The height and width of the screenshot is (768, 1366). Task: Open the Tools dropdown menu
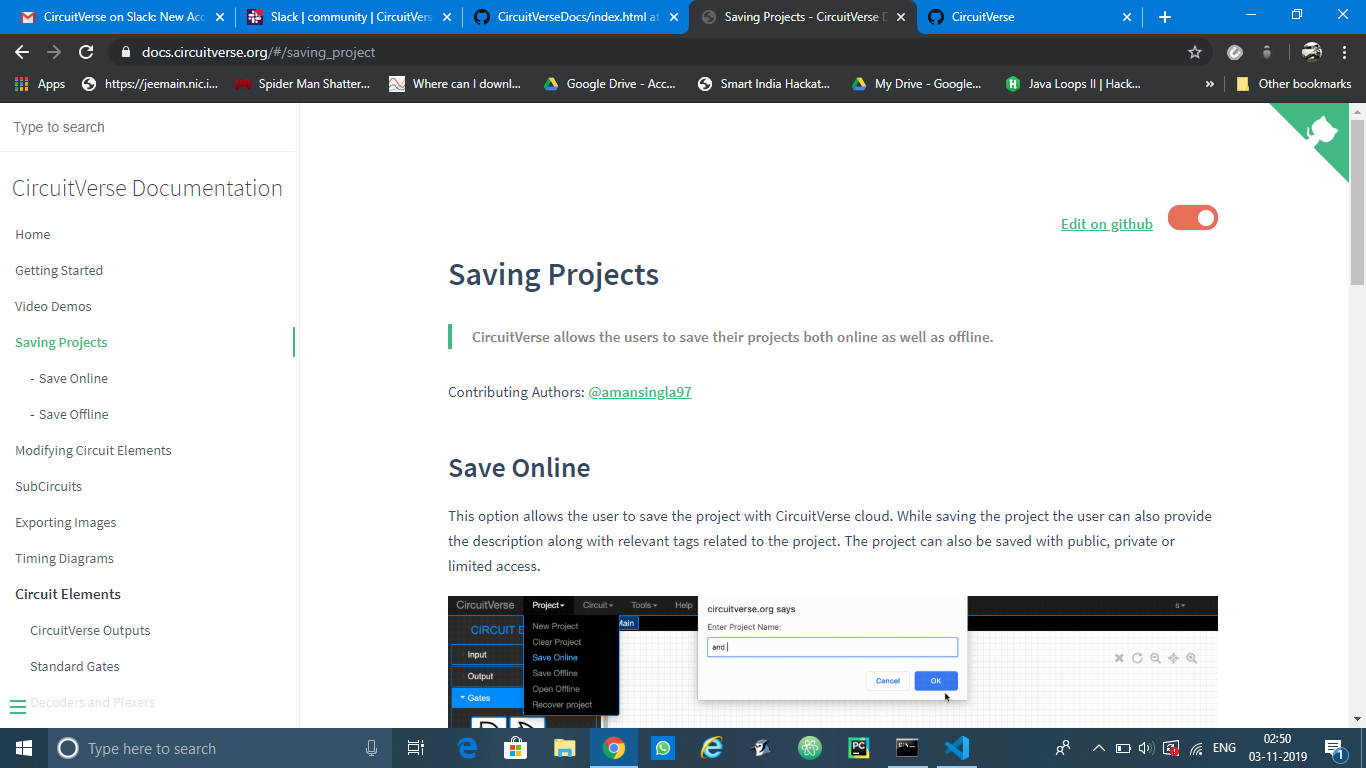(x=643, y=605)
